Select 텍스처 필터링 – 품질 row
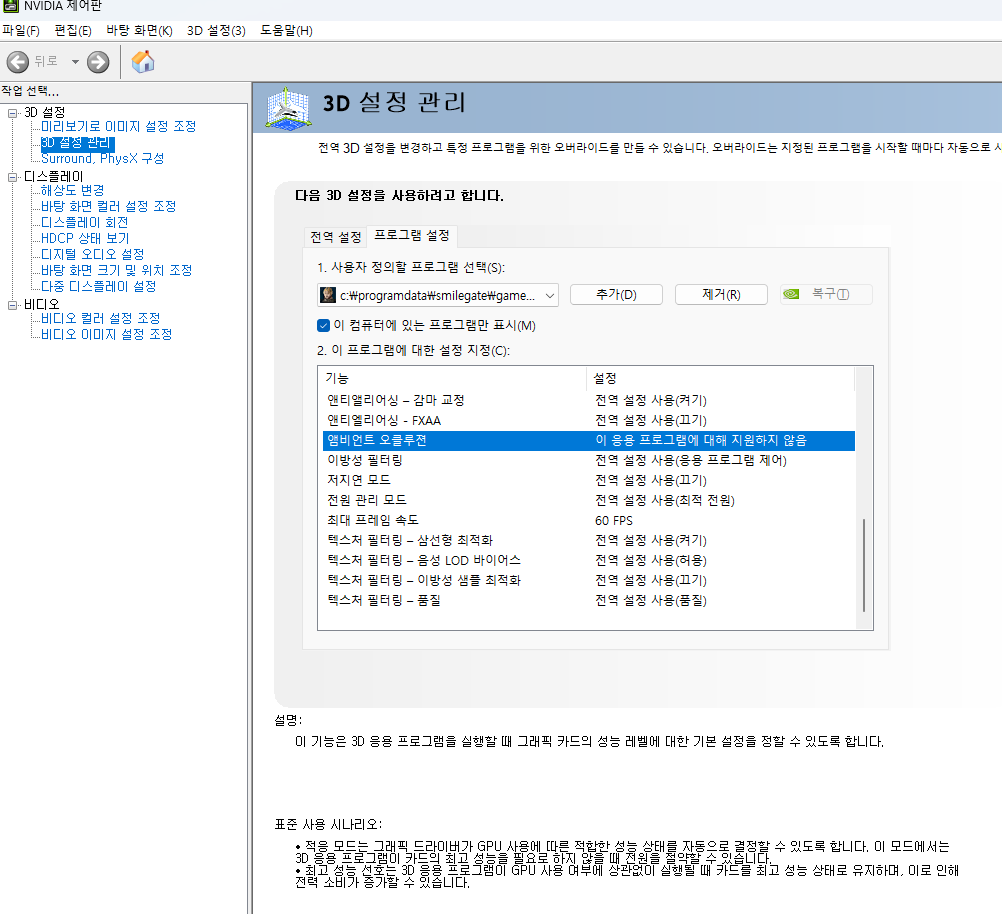Screen dimensions: 1002x914 pos(589,600)
